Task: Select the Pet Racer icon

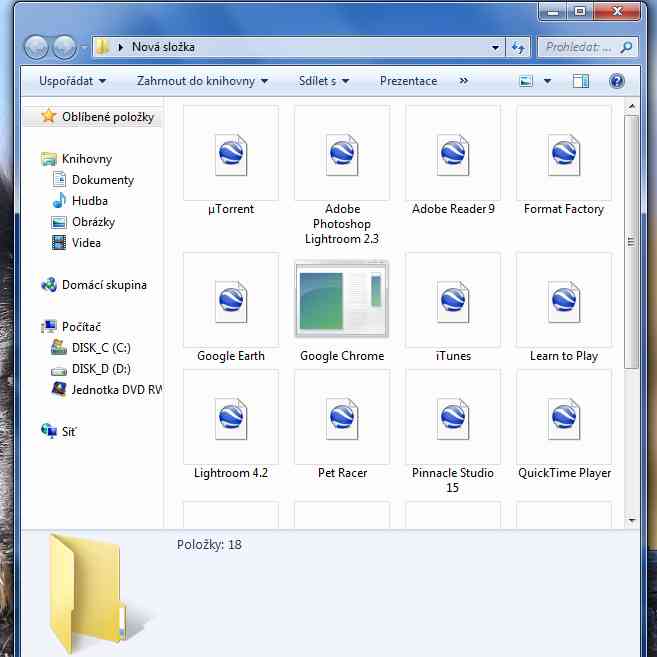Action: [x=342, y=418]
